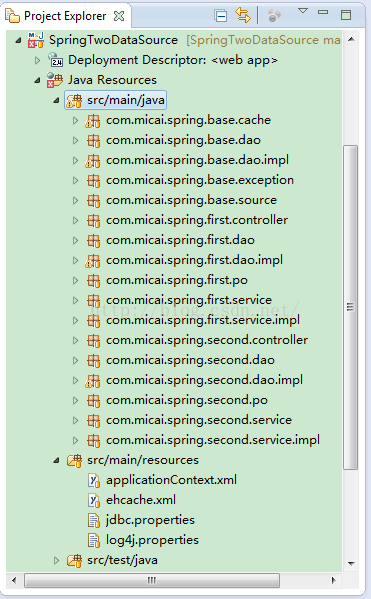
Task: Expand com.micai.spring.base.exception package
Action: 76,180
